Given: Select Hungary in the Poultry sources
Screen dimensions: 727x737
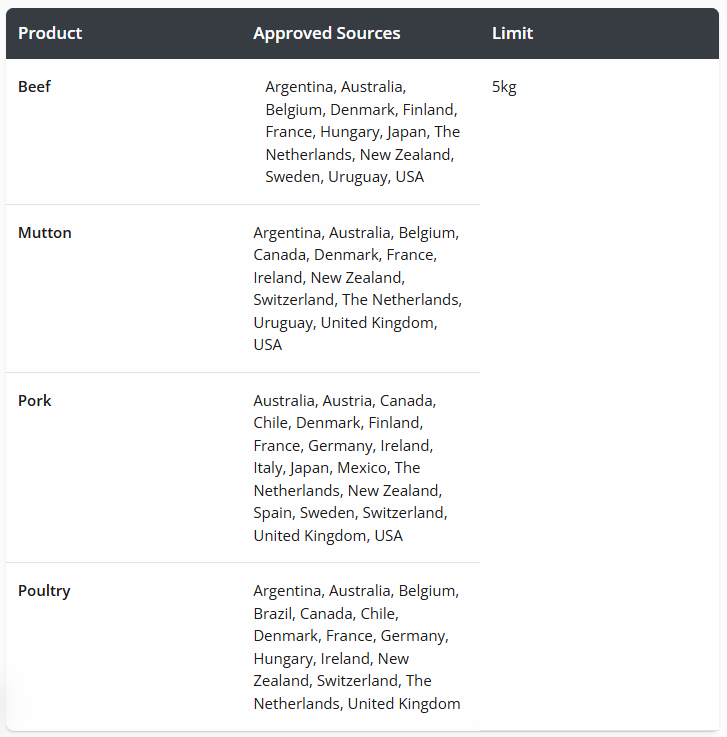Looking at the screenshot, I should click(283, 659).
